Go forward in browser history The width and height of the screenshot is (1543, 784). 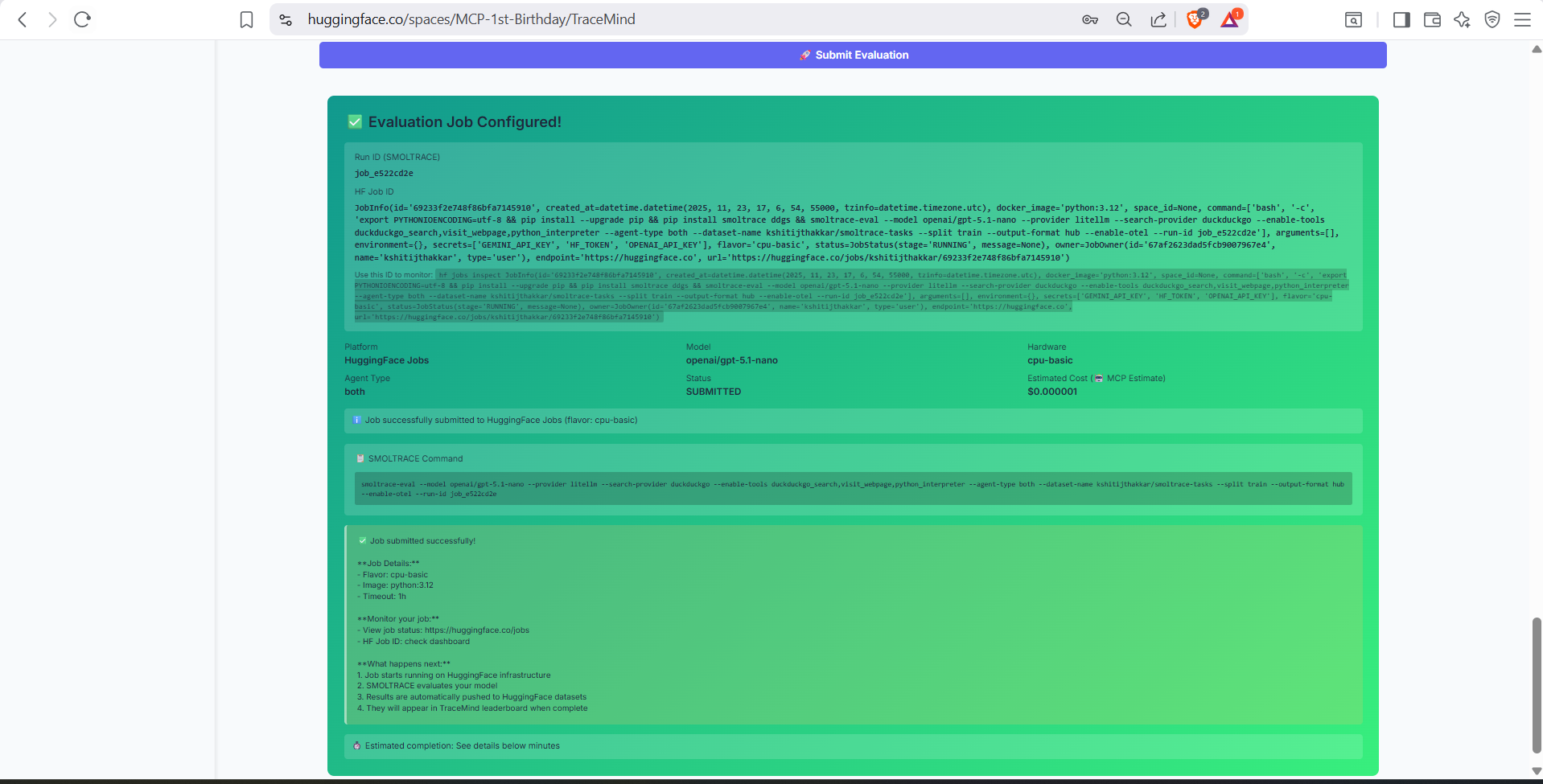(x=52, y=19)
